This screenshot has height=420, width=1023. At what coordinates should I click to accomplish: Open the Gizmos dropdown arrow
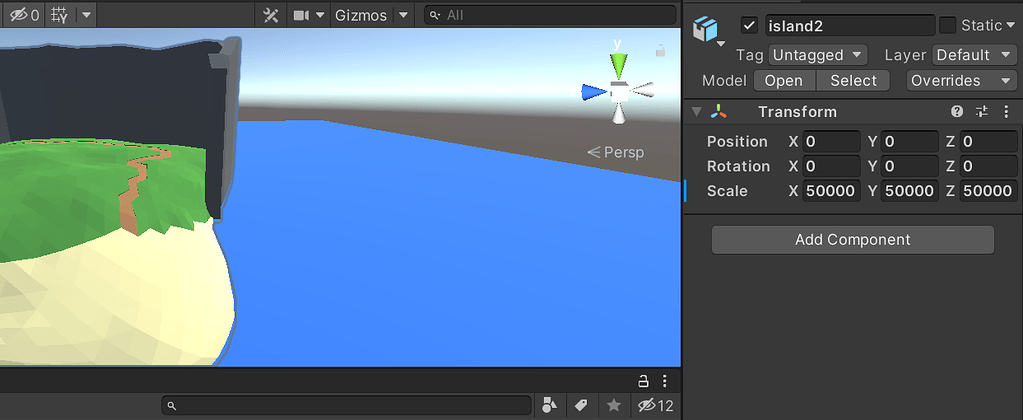pyautogui.click(x=403, y=15)
